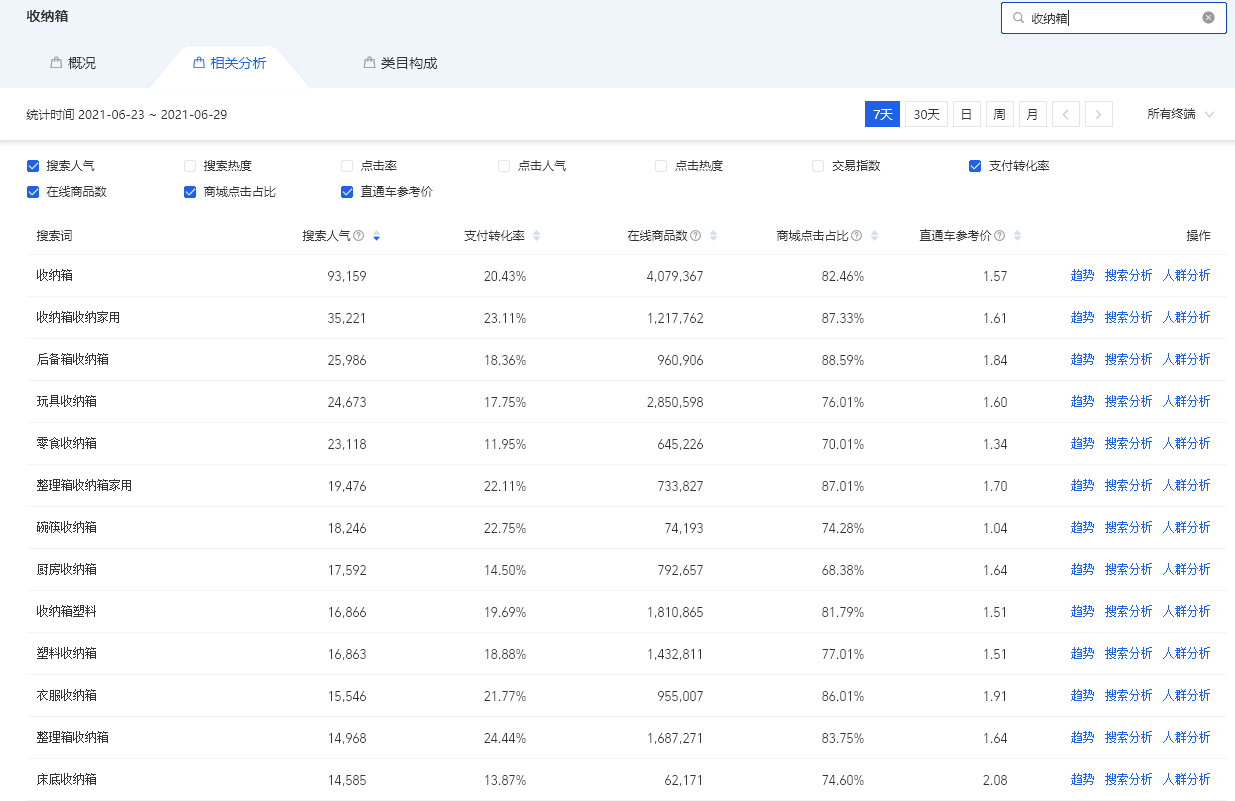Open 人群分析 for 整理箱收纳箱 row
1235x801 pixels.
[1186, 738]
